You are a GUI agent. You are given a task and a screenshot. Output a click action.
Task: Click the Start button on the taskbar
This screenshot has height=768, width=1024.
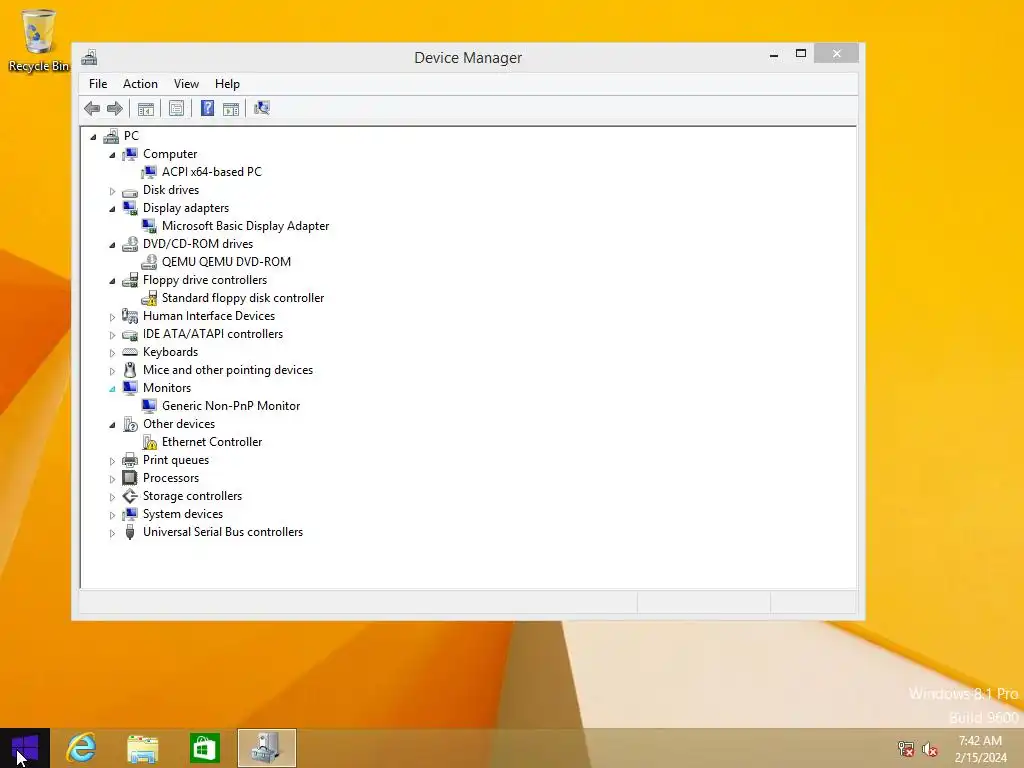(25, 748)
